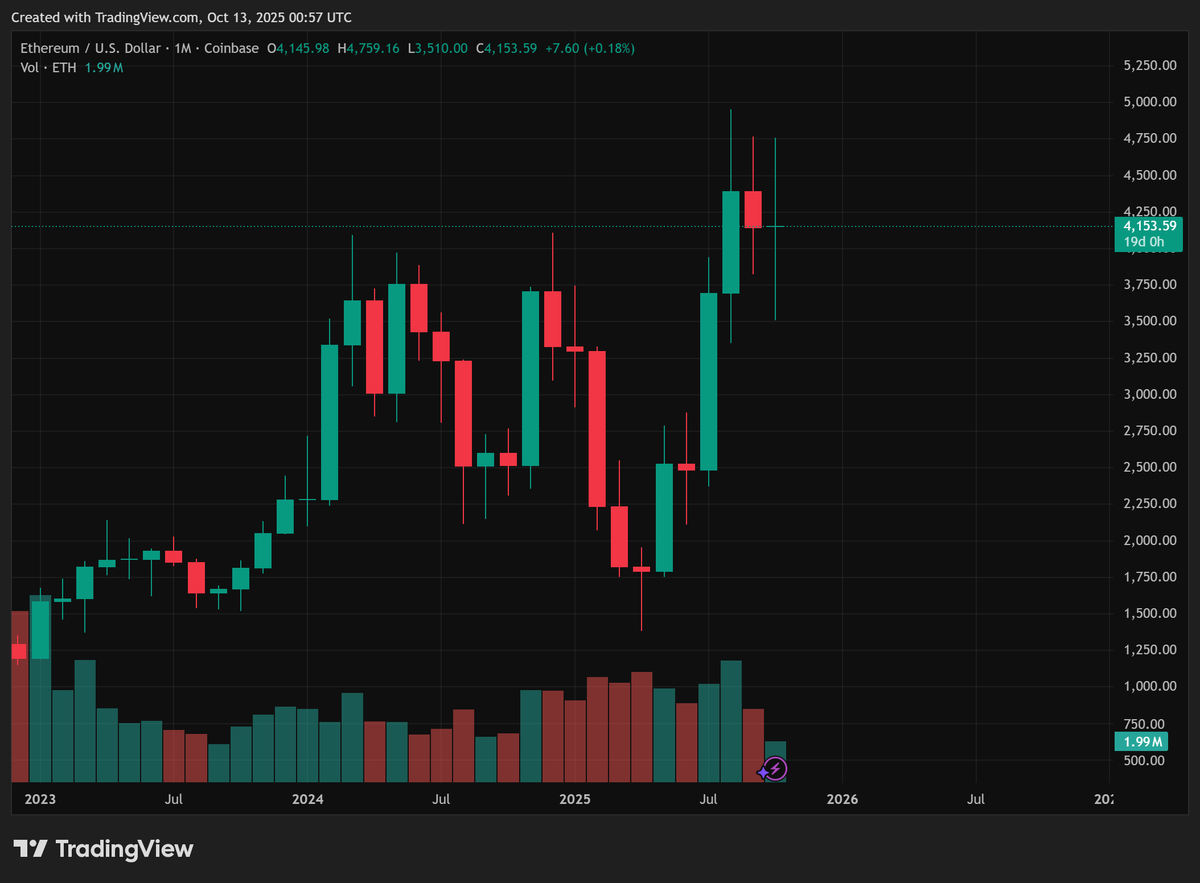1200x883 pixels.
Task: Click the TradingView wordmark at the bottom
Action: tap(124, 849)
